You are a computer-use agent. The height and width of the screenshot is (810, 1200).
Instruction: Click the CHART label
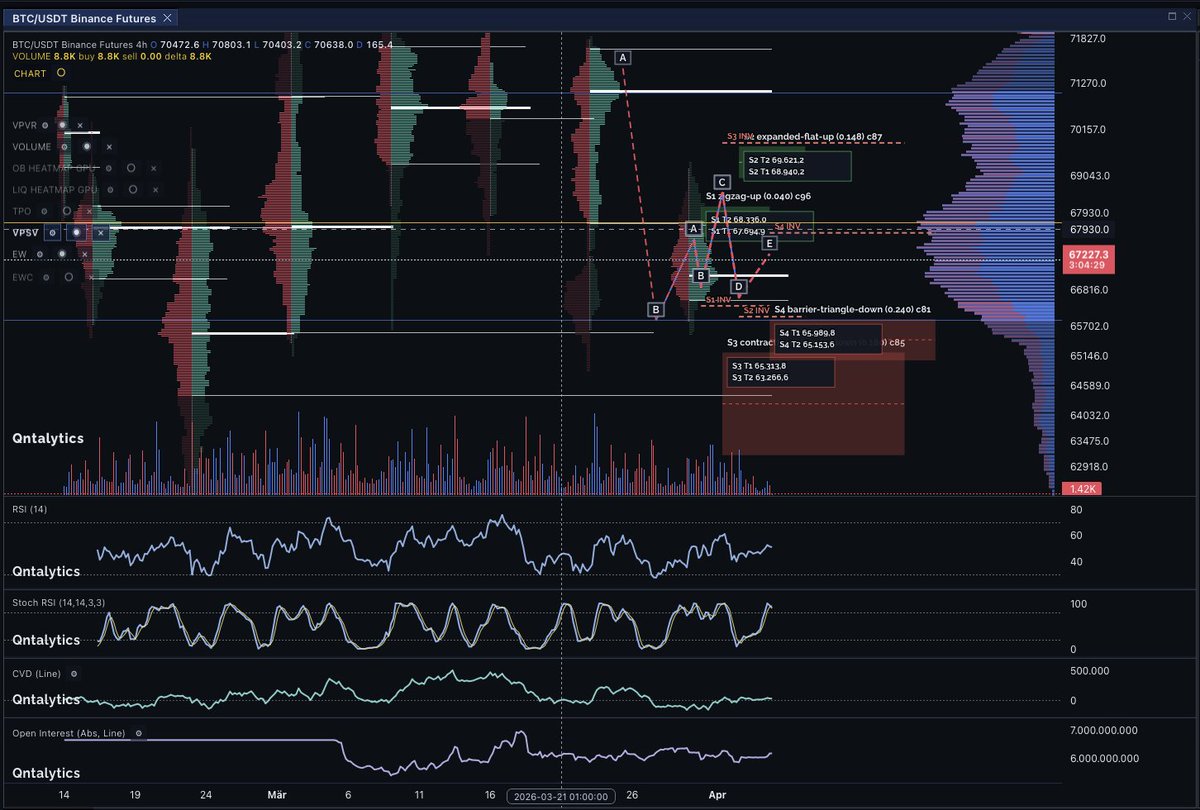pos(30,74)
